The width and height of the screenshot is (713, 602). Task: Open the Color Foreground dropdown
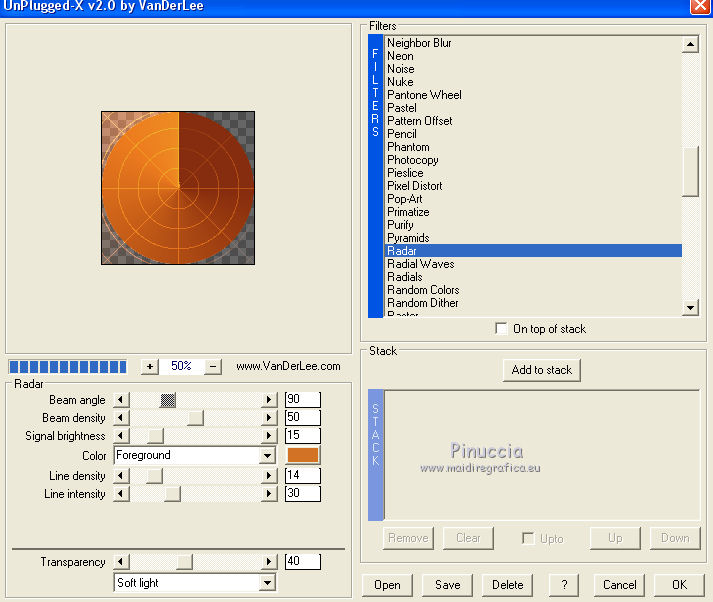click(268, 456)
